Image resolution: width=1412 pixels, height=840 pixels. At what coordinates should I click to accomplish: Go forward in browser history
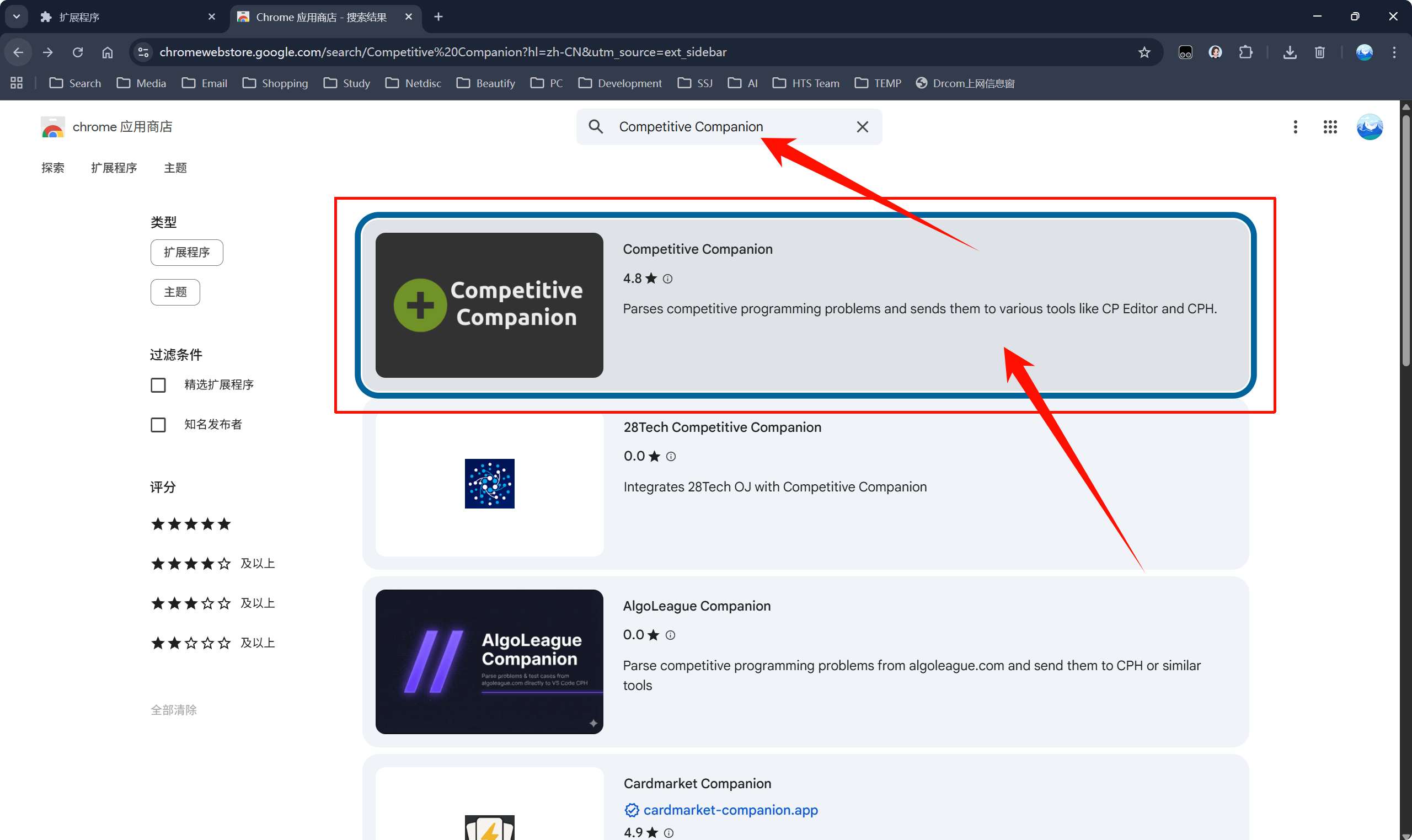click(x=48, y=52)
